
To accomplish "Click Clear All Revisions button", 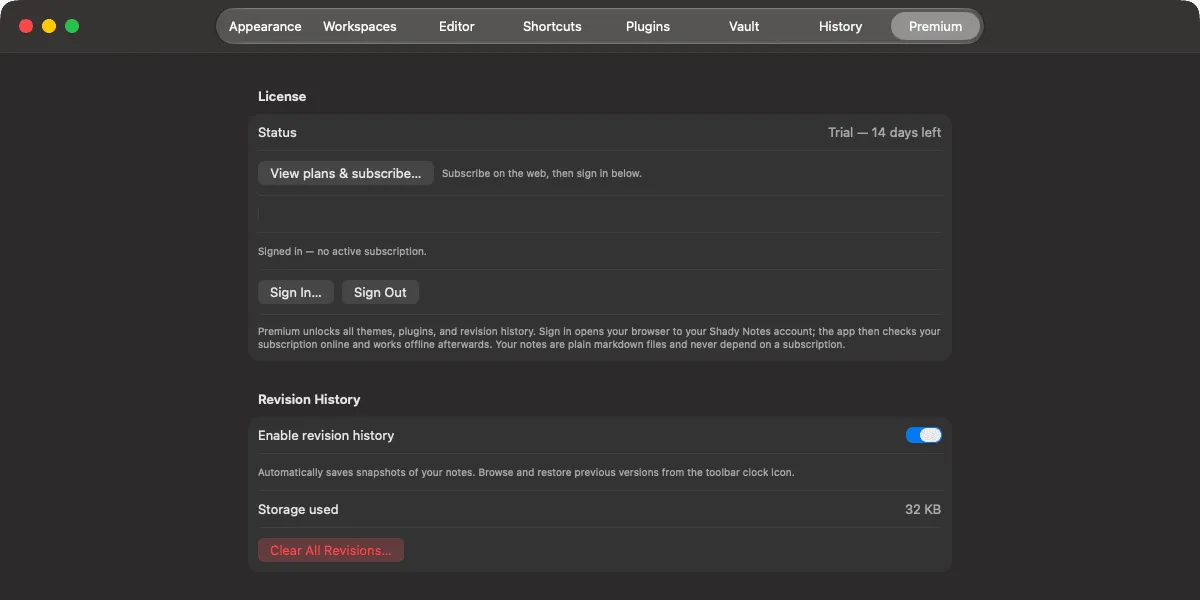I will tap(331, 550).
